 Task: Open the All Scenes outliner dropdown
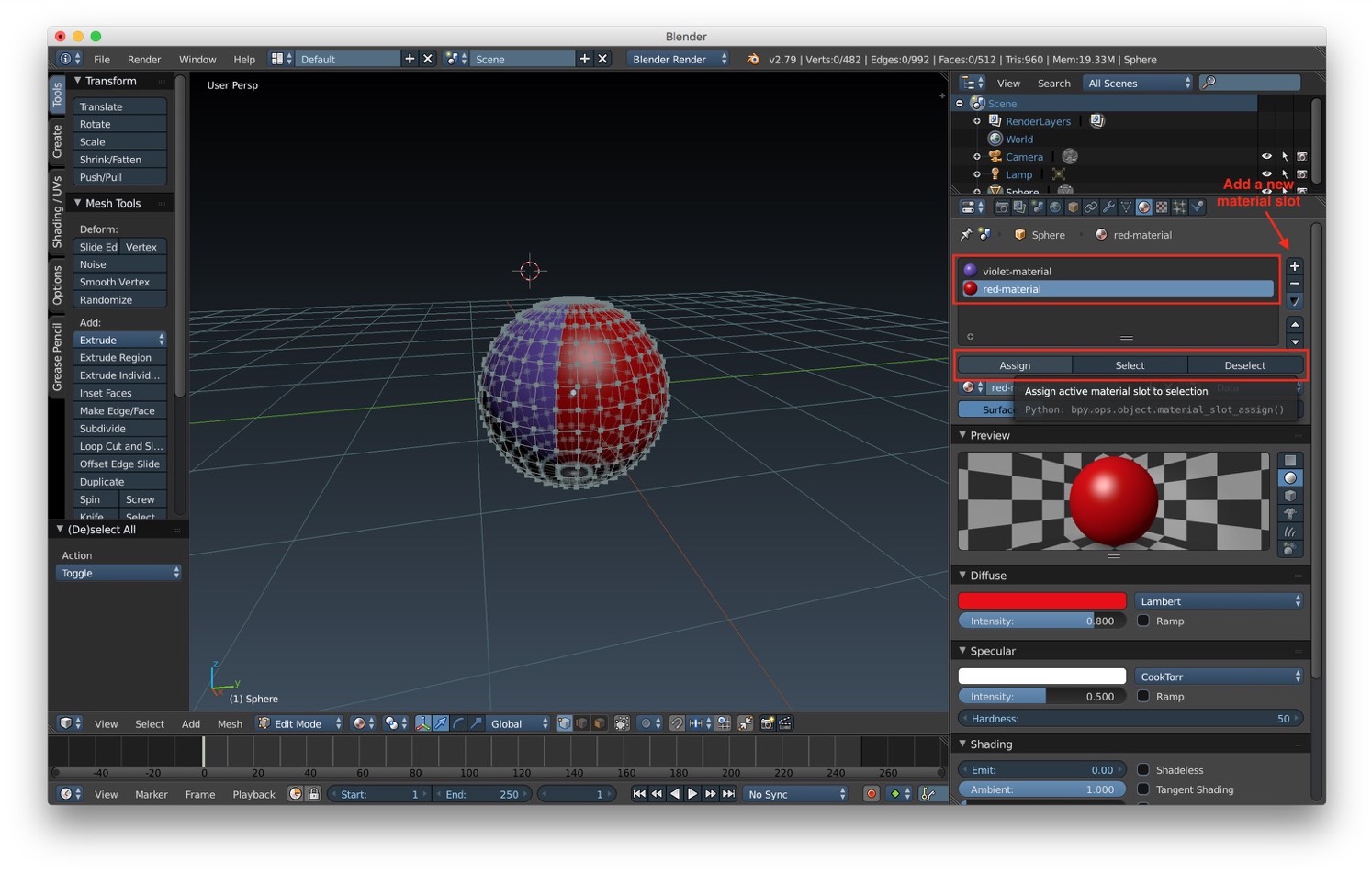point(1138,83)
